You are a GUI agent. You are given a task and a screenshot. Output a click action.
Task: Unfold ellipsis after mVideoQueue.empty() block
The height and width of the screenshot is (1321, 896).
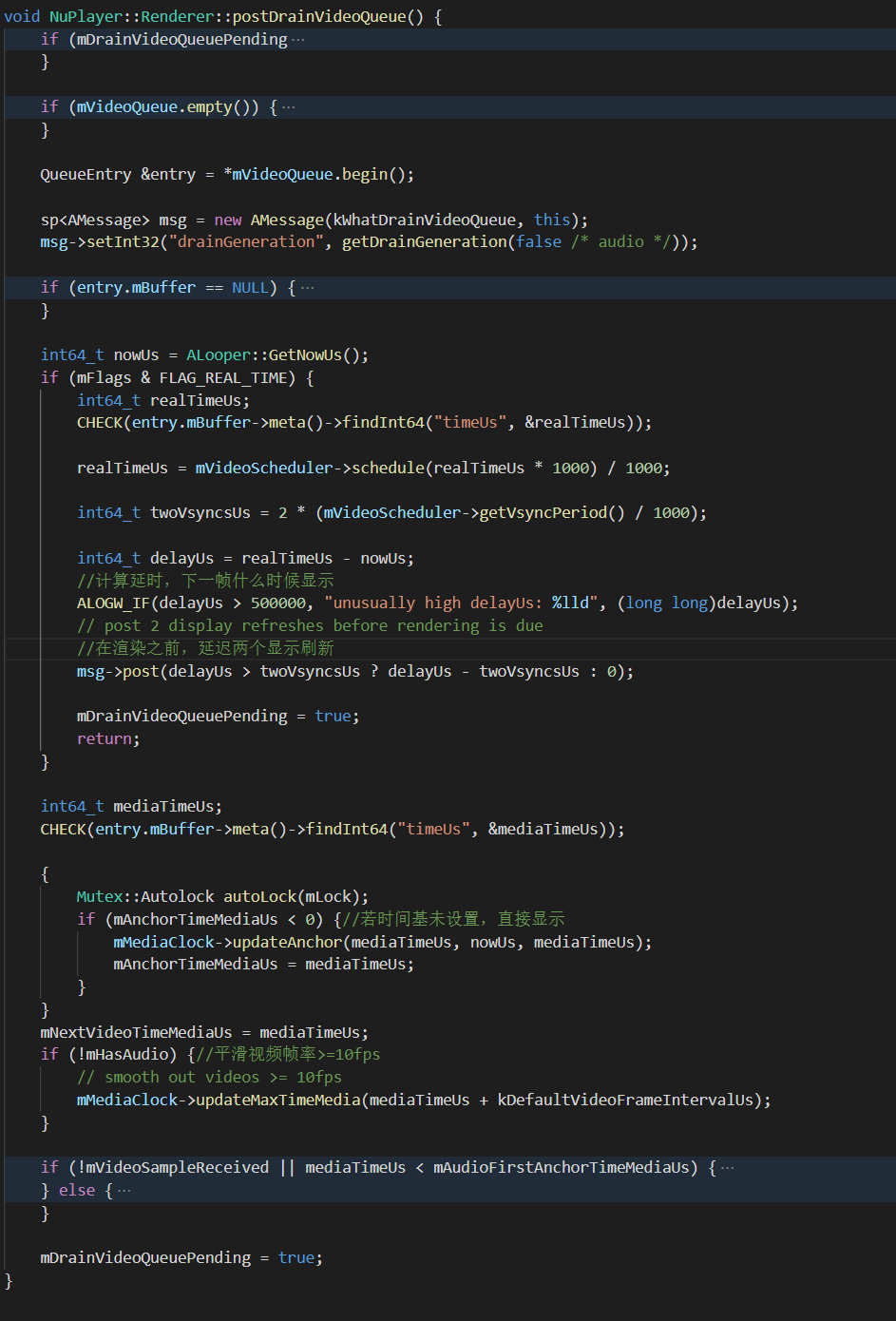click(x=289, y=107)
